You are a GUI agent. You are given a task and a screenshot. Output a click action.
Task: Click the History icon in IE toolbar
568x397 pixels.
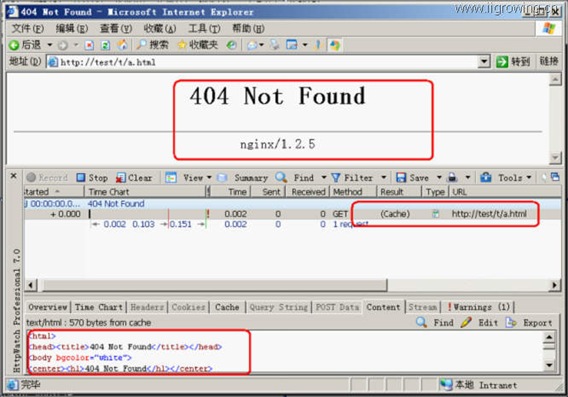tap(231, 45)
